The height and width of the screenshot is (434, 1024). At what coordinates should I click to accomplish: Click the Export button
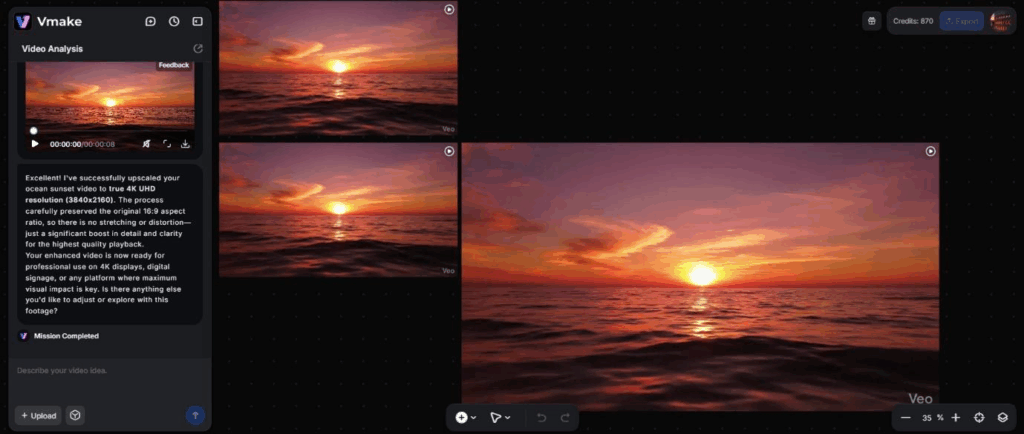click(961, 21)
